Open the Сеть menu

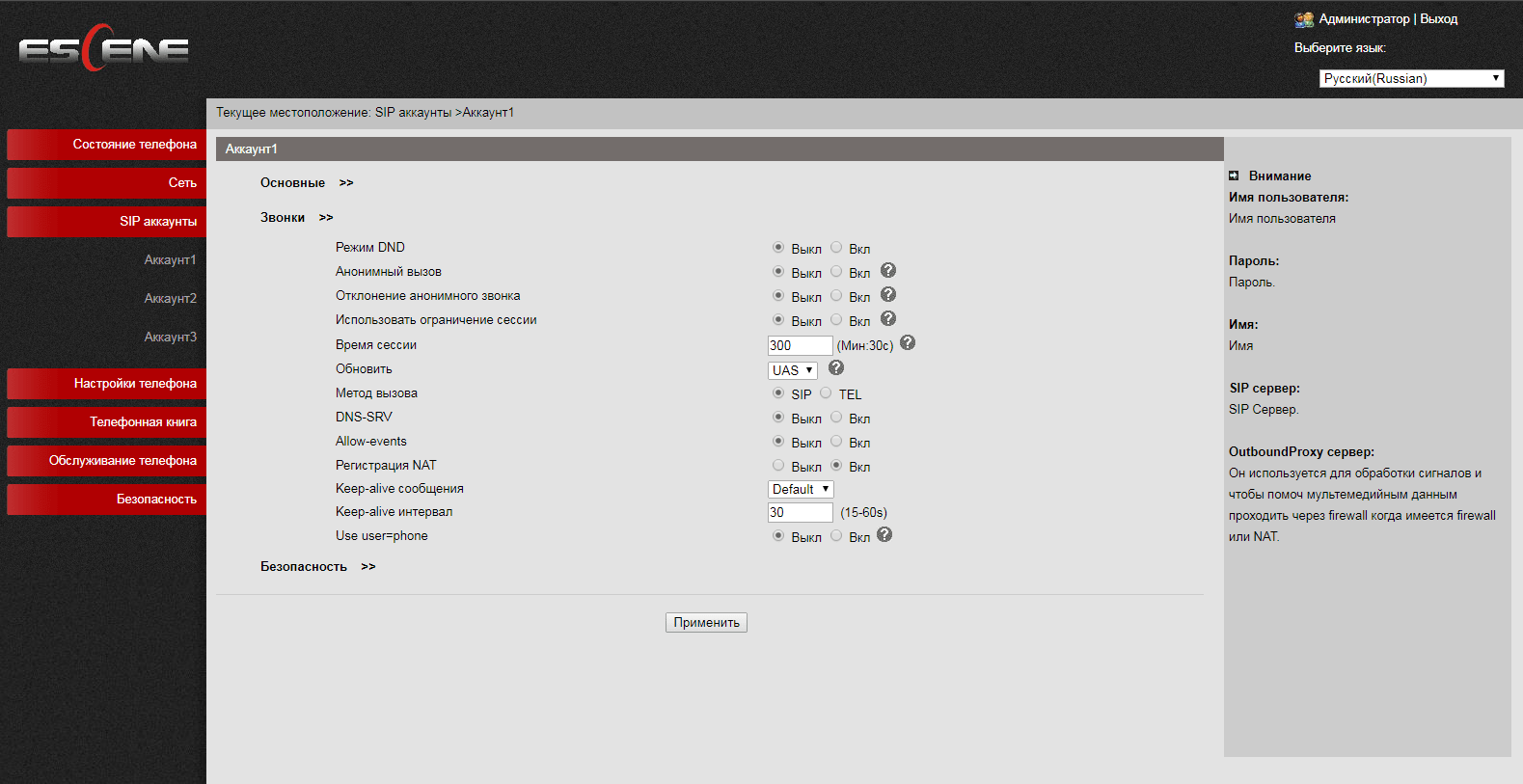[106, 183]
